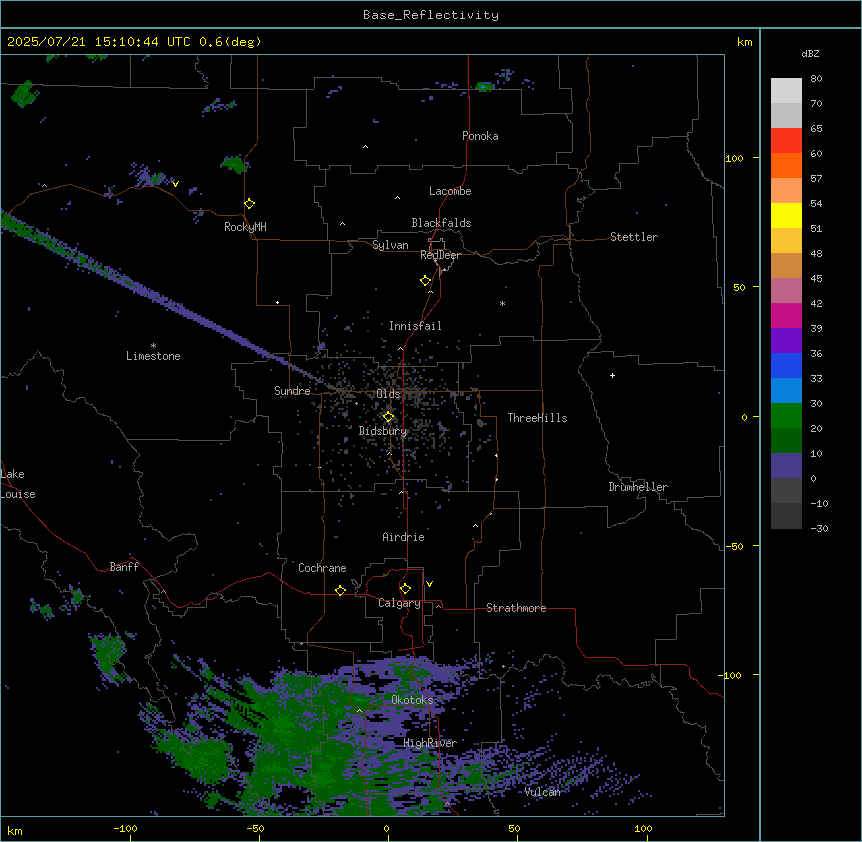Select the orange 57-60 dBZ legend swatch
The height and width of the screenshot is (842, 862).
[x=786, y=165]
